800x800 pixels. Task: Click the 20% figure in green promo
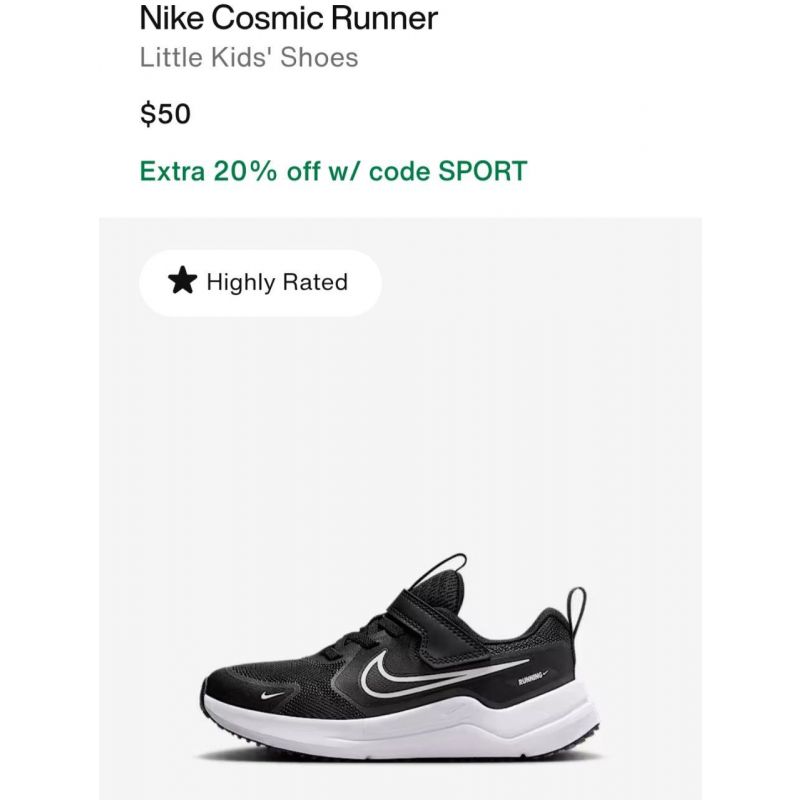click(245, 171)
